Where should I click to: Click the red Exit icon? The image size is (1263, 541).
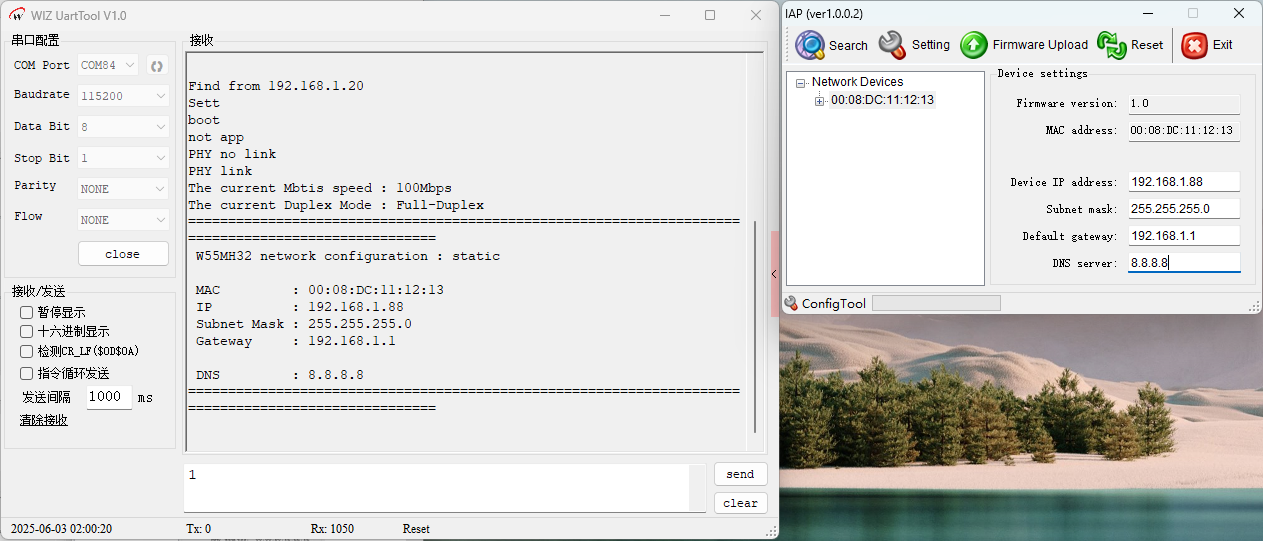(1194, 45)
